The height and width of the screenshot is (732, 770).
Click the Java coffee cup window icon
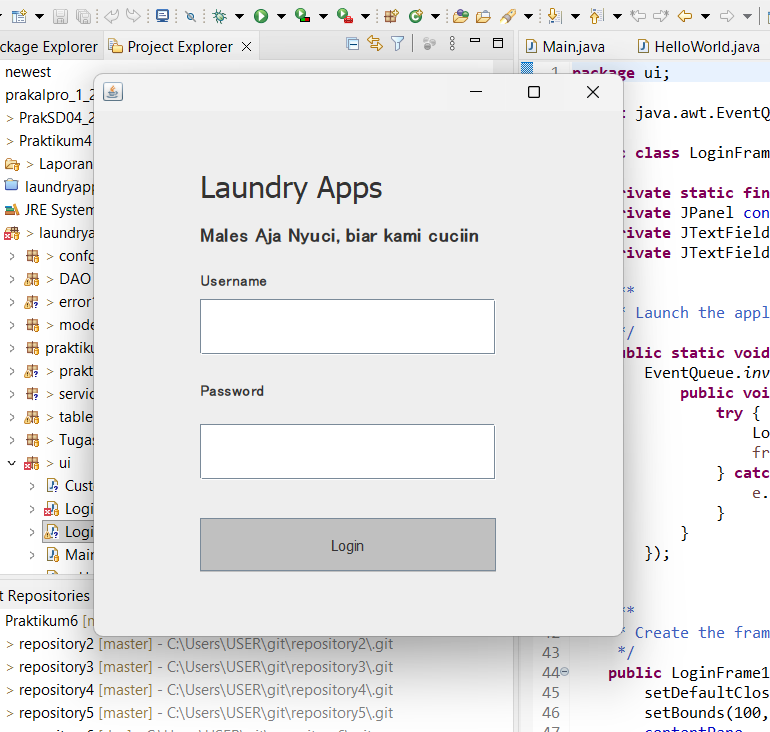coord(113,92)
